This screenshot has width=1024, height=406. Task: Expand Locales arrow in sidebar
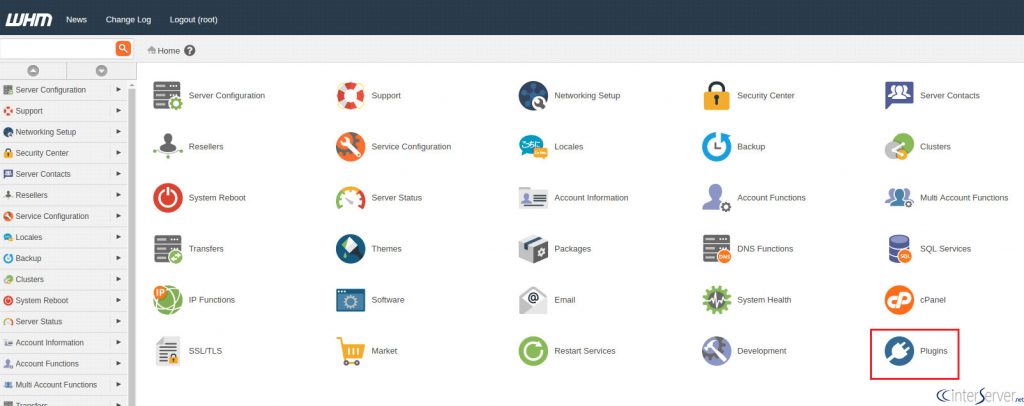[118, 236]
